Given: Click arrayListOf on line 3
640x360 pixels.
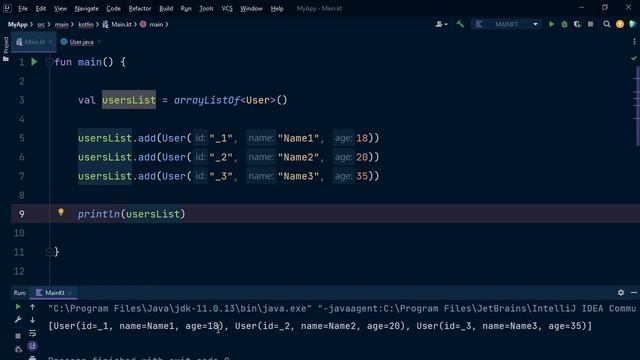Looking at the screenshot, I should click(x=207, y=100).
